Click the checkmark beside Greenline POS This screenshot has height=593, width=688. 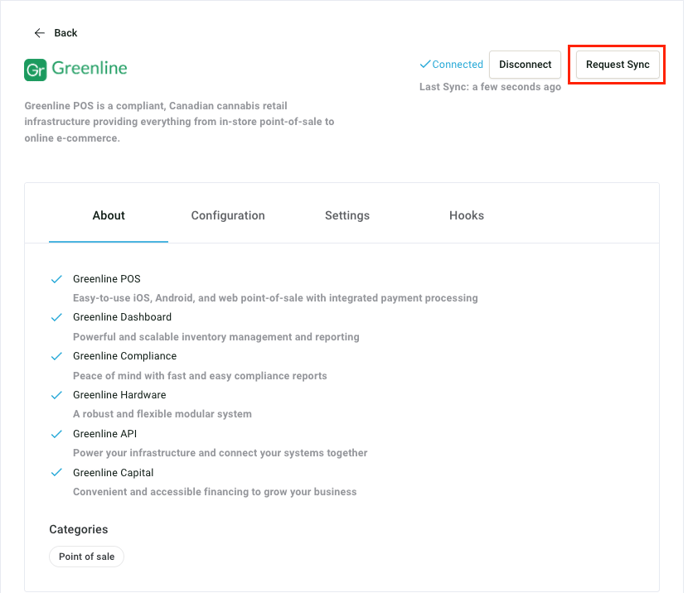coord(57,279)
